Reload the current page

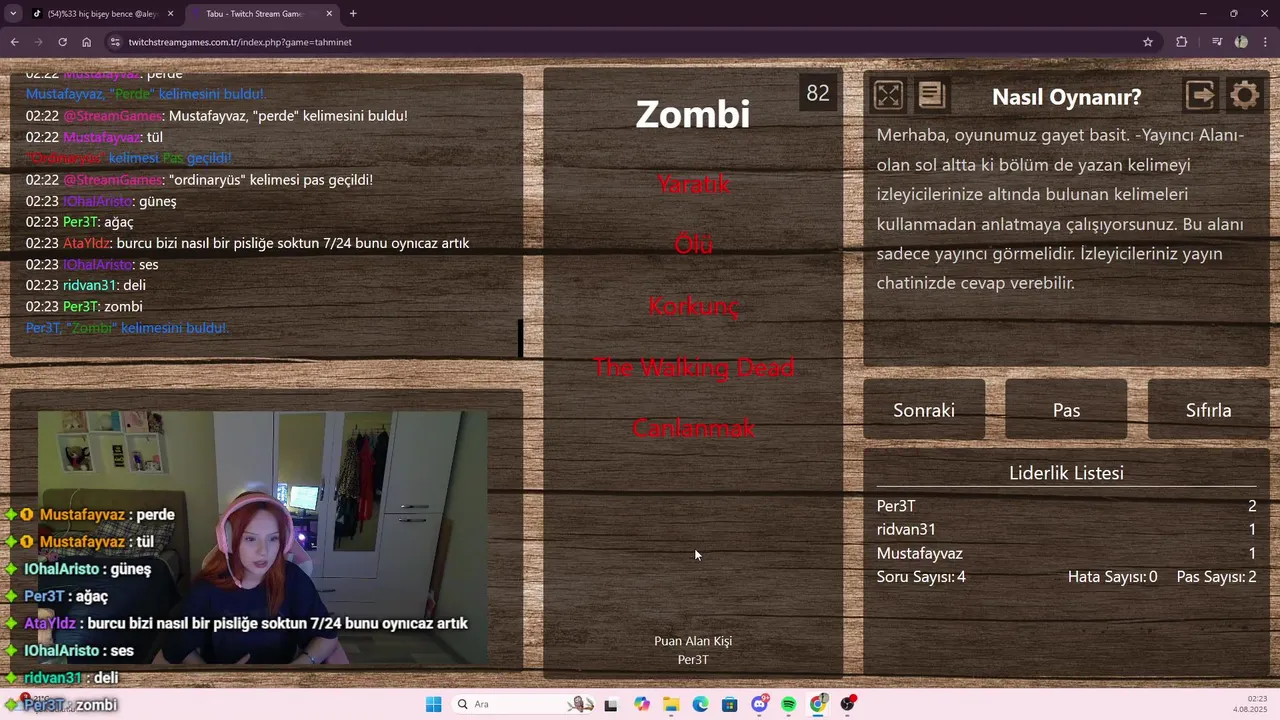click(x=62, y=42)
